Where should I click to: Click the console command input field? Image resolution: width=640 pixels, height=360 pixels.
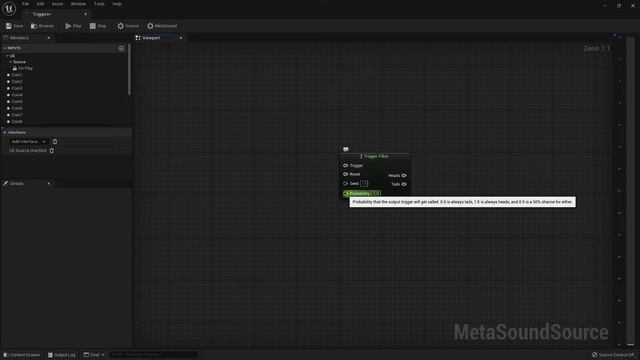[x=153, y=355]
